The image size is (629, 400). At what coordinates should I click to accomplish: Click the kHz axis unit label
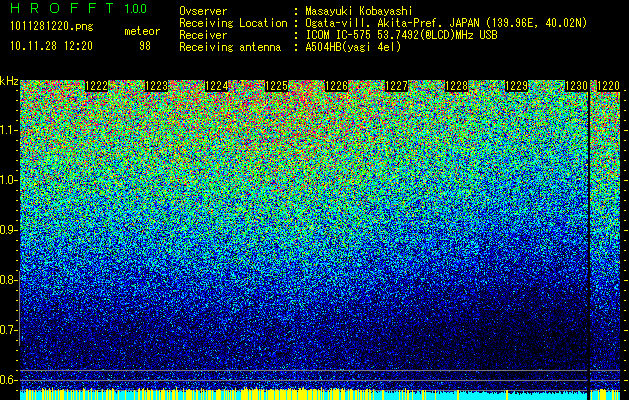[x=9, y=81]
